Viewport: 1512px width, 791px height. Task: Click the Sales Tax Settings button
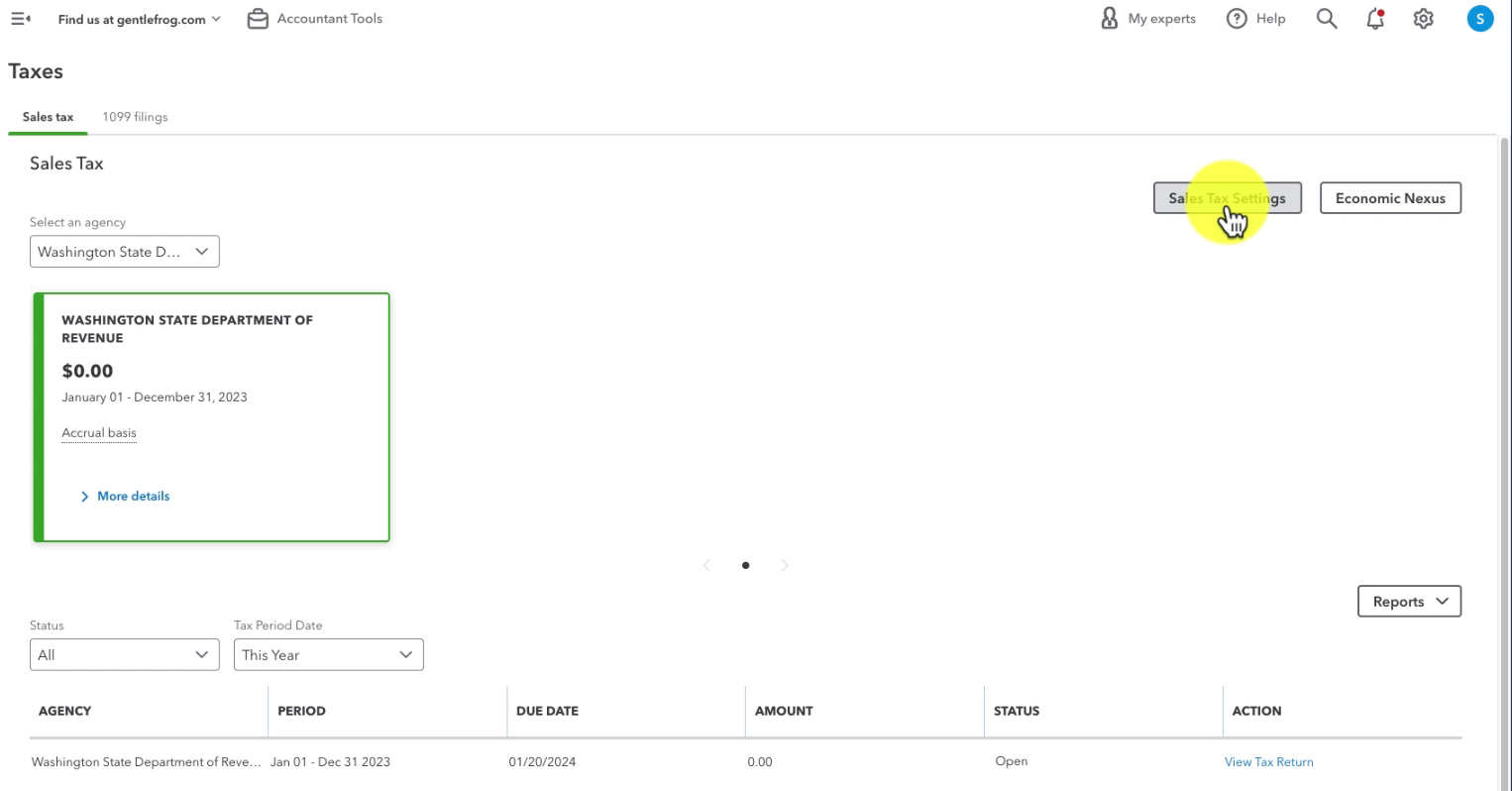click(1228, 198)
